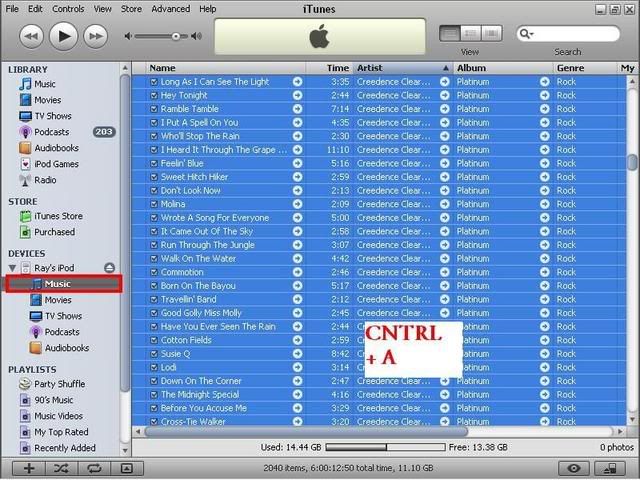
Task: Create a new playlist with plus button
Action: [x=29, y=469]
